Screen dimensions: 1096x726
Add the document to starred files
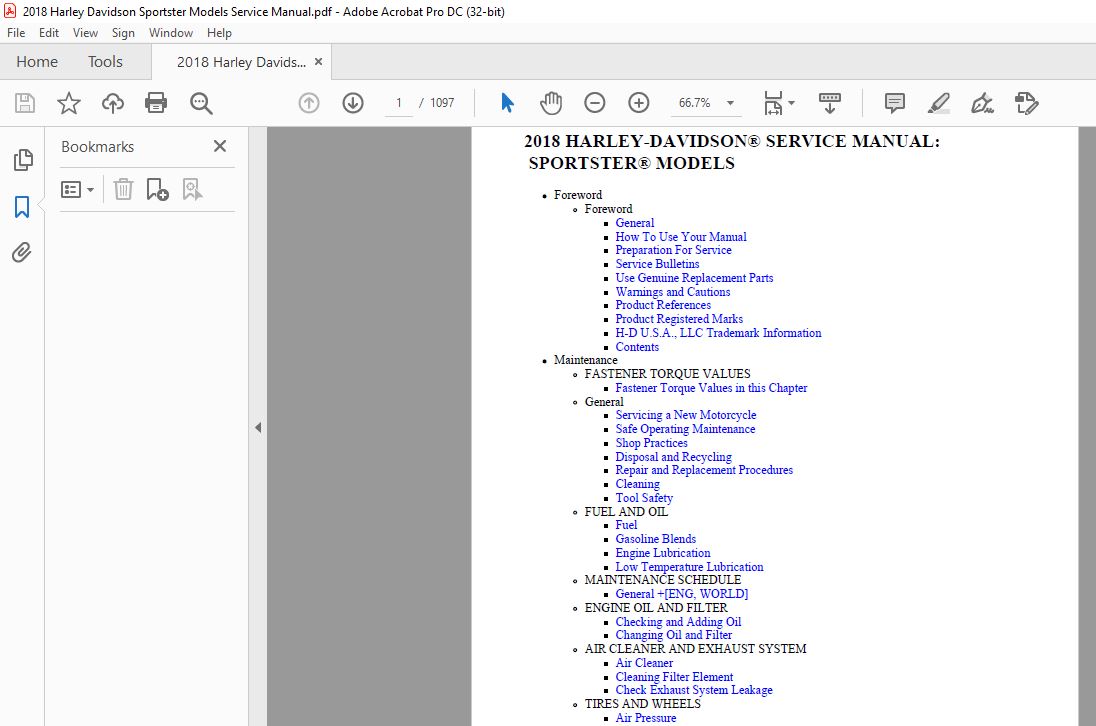point(68,103)
